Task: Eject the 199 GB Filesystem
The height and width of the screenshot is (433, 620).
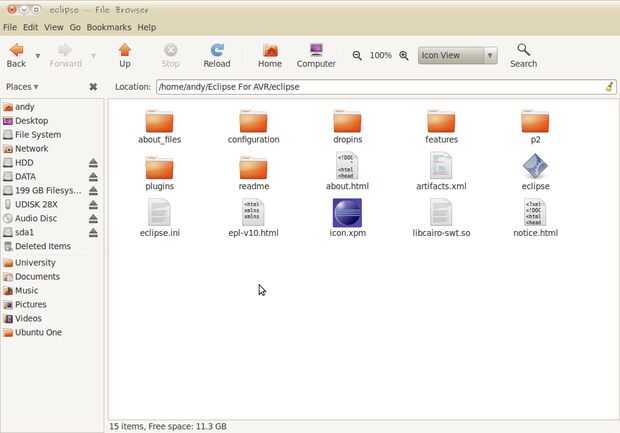Action: [x=93, y=191]
